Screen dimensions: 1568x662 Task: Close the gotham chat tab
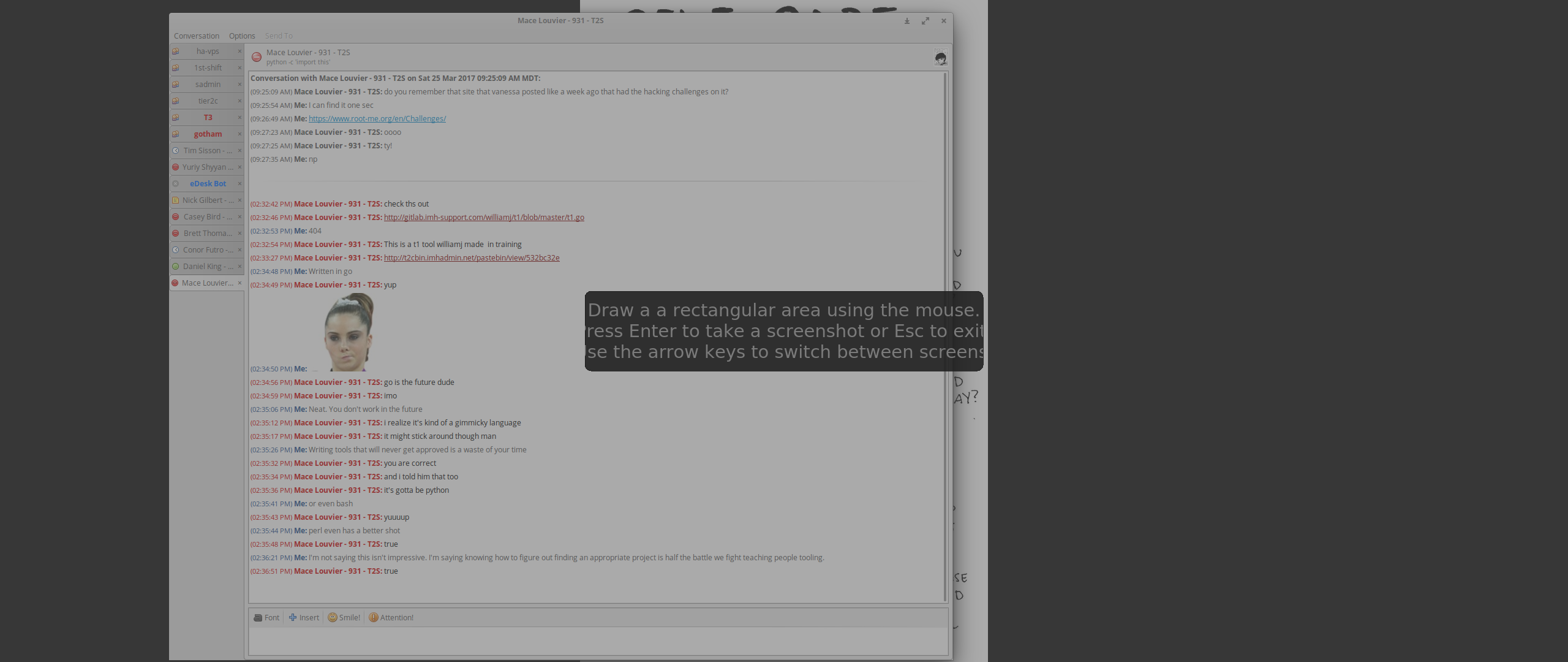point(239,134)
